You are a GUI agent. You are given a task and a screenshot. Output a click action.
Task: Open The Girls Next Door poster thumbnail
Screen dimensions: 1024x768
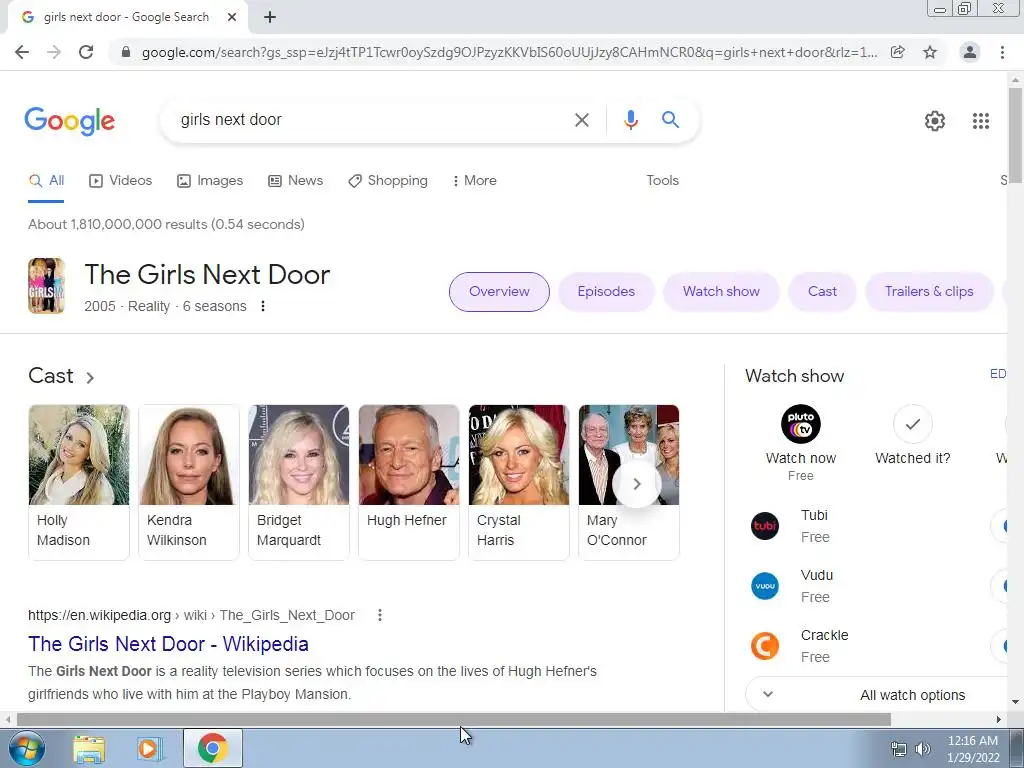[46, 286]
